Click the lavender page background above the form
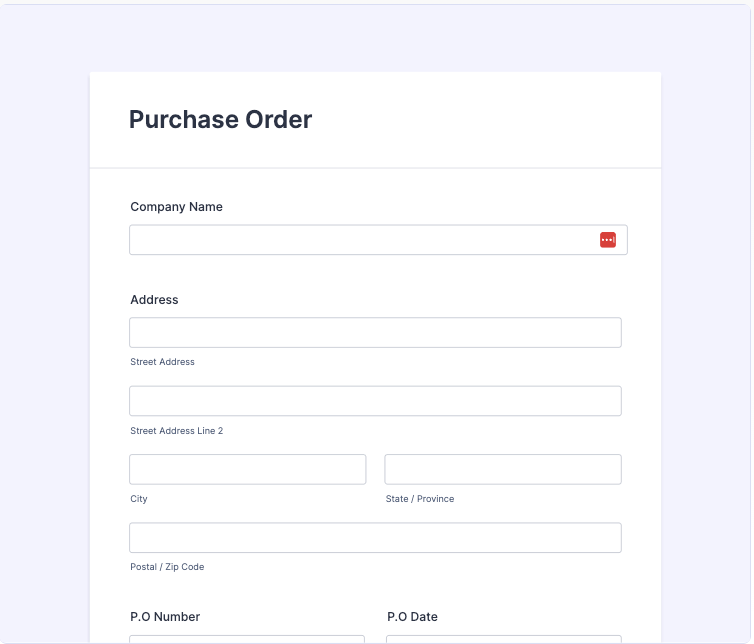754x644 pixels. click(x=375, y=35)
